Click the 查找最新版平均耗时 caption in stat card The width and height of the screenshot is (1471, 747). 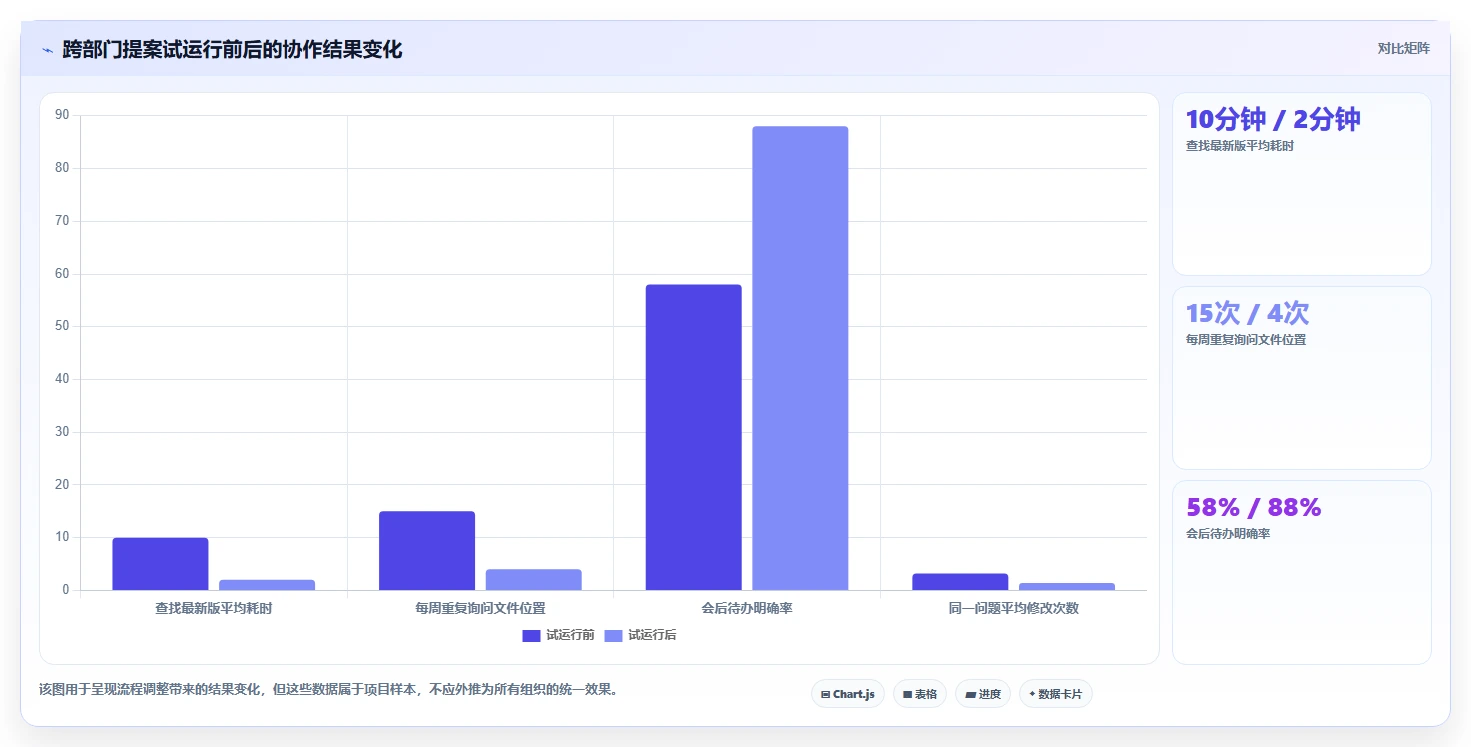(1240, 146)
